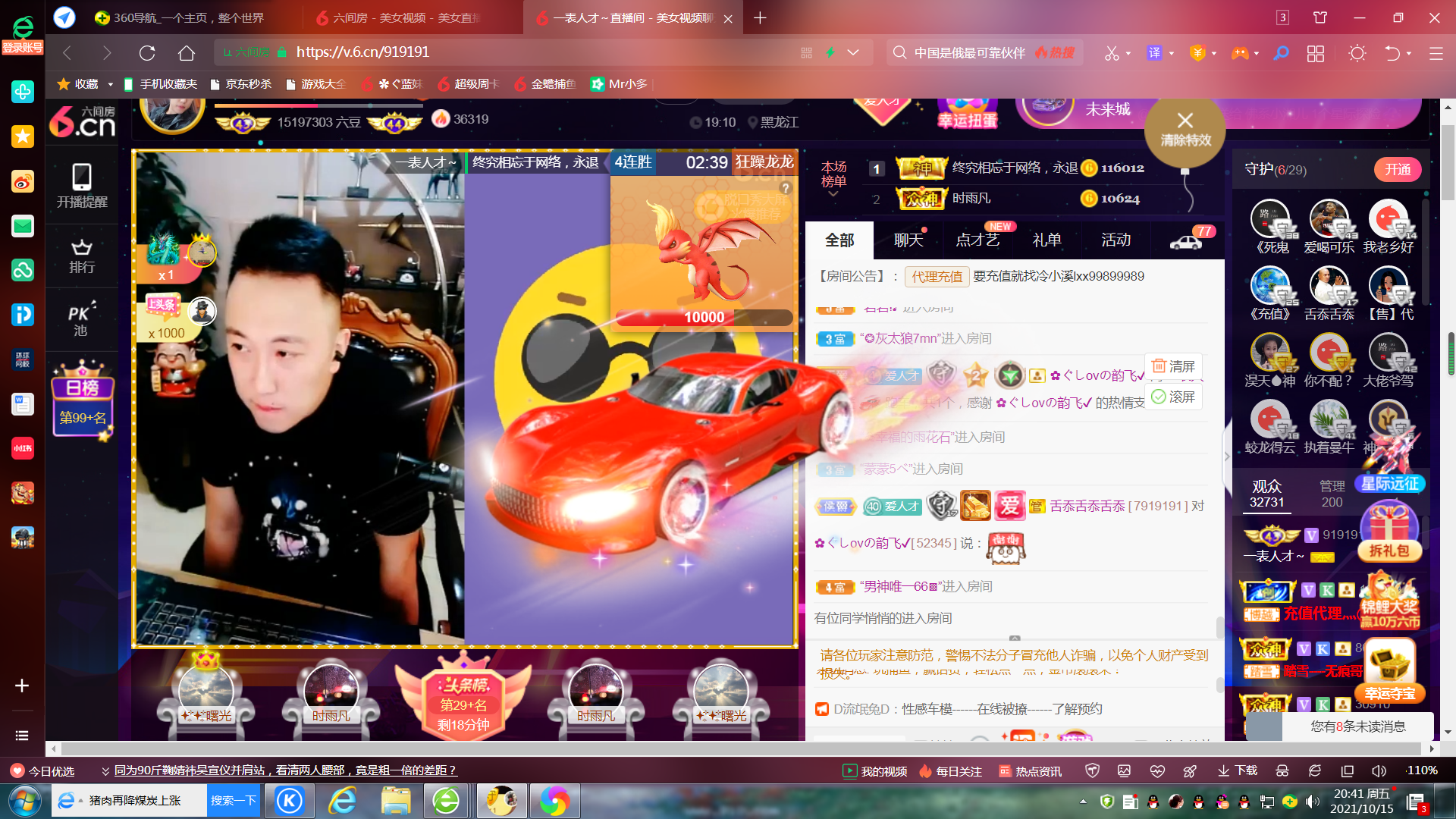
Task: Open the 收藏 bookmarks dropdown arrow
Action: point(111,84)
